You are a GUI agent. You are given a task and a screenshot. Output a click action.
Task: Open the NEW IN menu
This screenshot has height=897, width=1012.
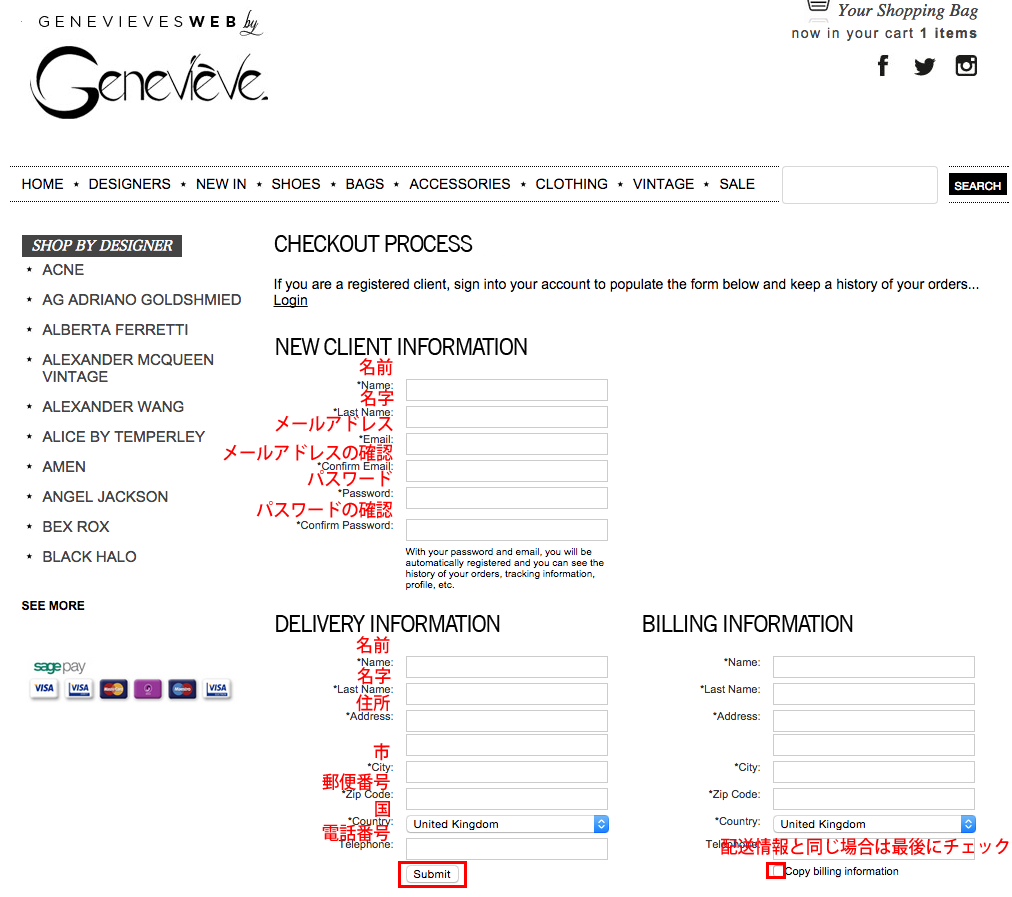click(x=221, y=184)
